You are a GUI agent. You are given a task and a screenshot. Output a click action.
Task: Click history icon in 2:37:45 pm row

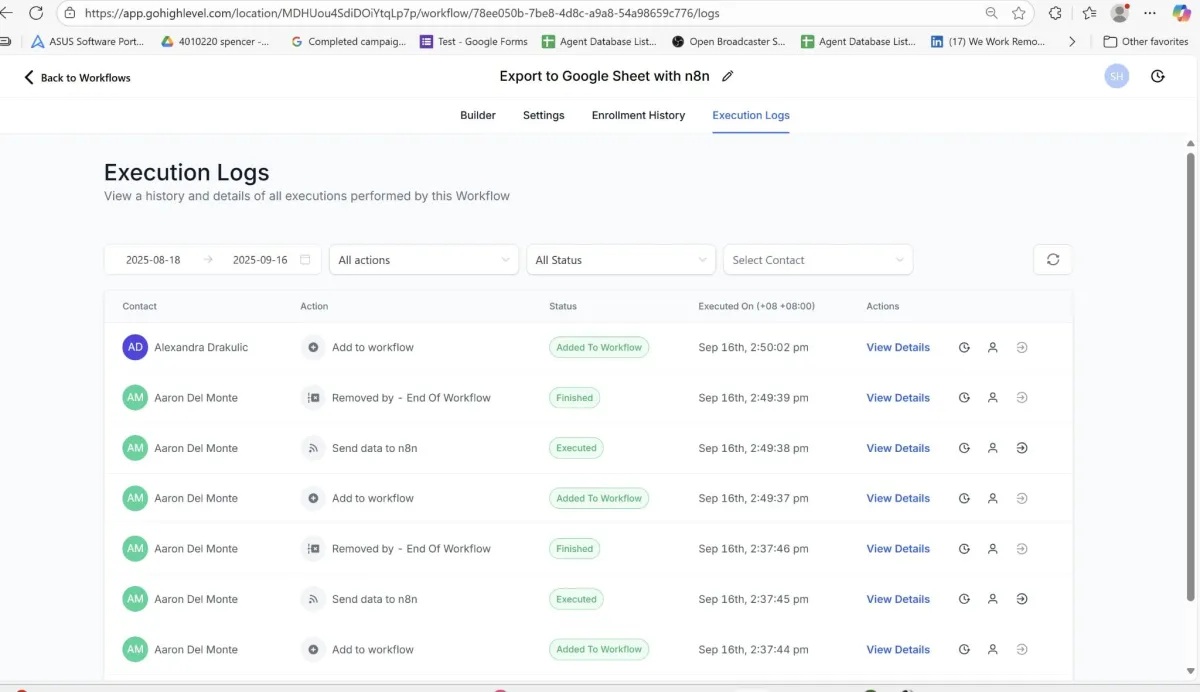[x=964, y=599]
